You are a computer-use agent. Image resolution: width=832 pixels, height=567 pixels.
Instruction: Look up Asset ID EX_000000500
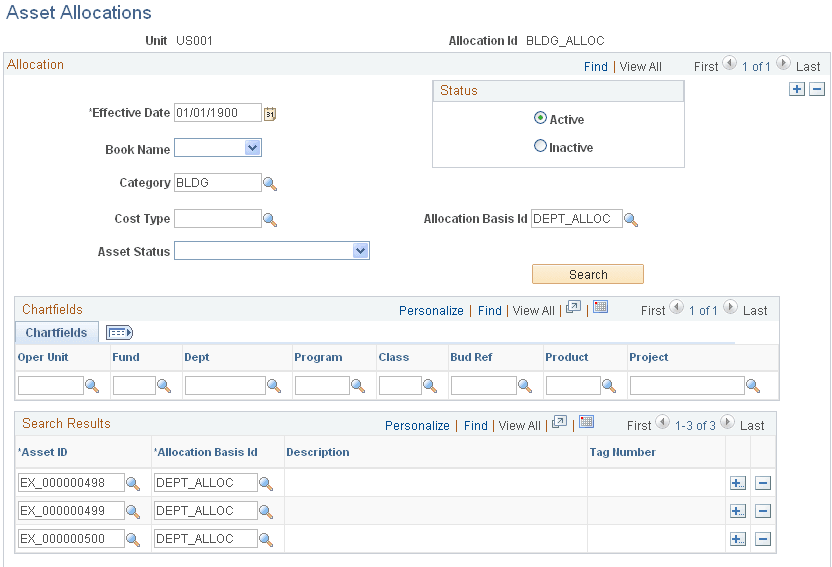133,539
